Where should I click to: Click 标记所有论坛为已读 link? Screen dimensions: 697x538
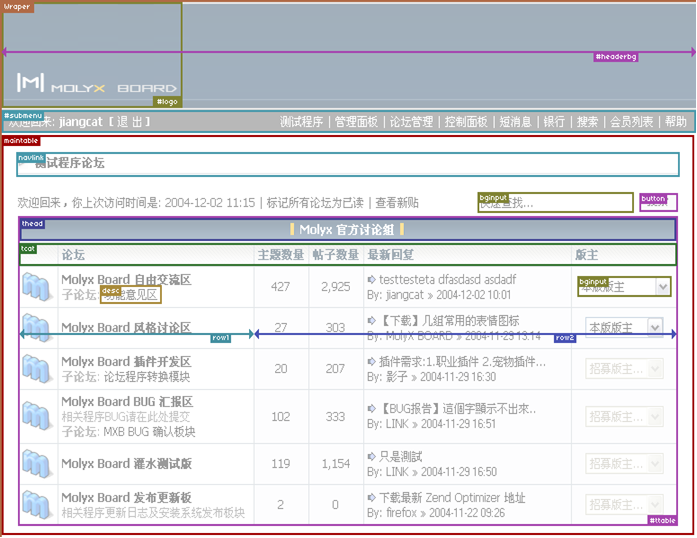315,203
